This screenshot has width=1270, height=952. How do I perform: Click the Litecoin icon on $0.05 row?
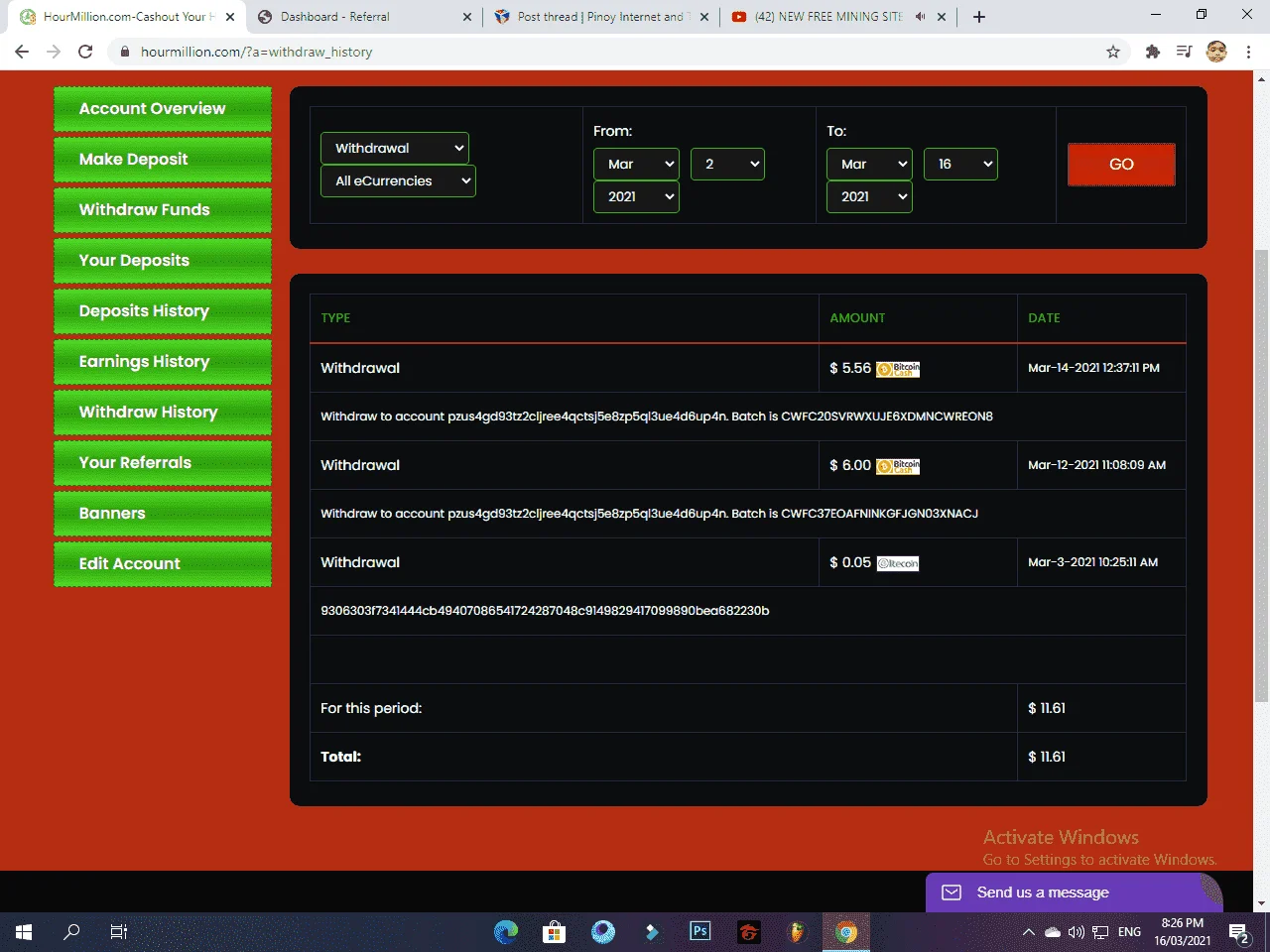tap(898, 563)
